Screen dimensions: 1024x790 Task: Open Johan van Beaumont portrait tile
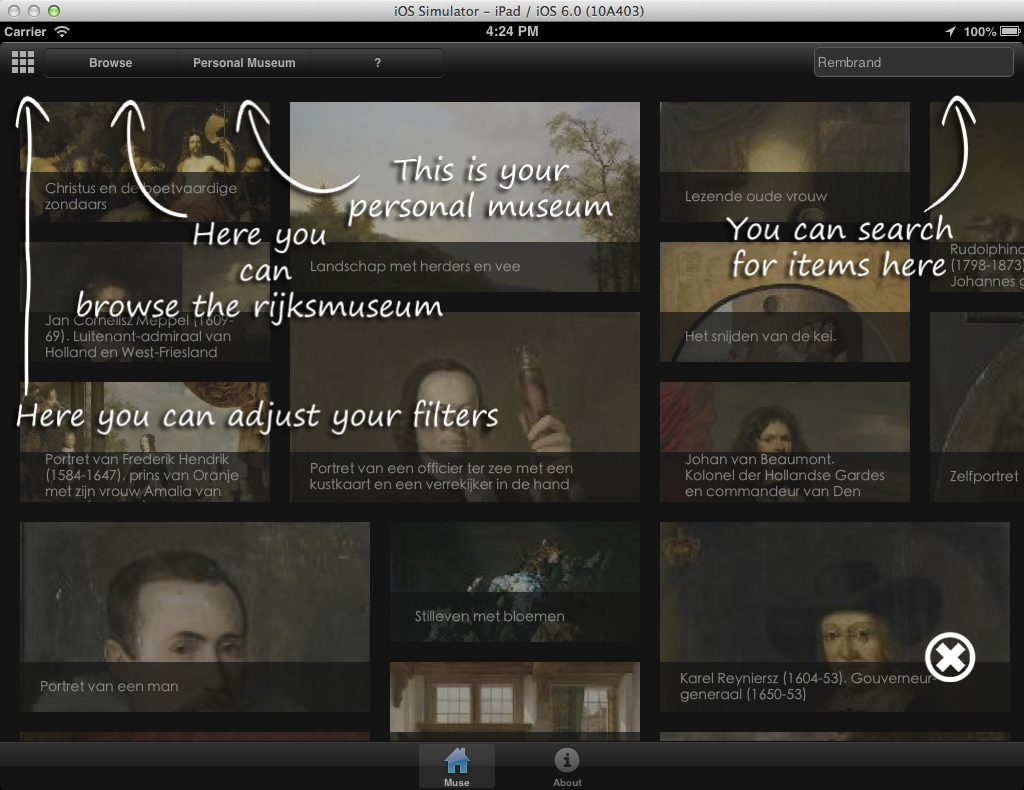point(785,442)
